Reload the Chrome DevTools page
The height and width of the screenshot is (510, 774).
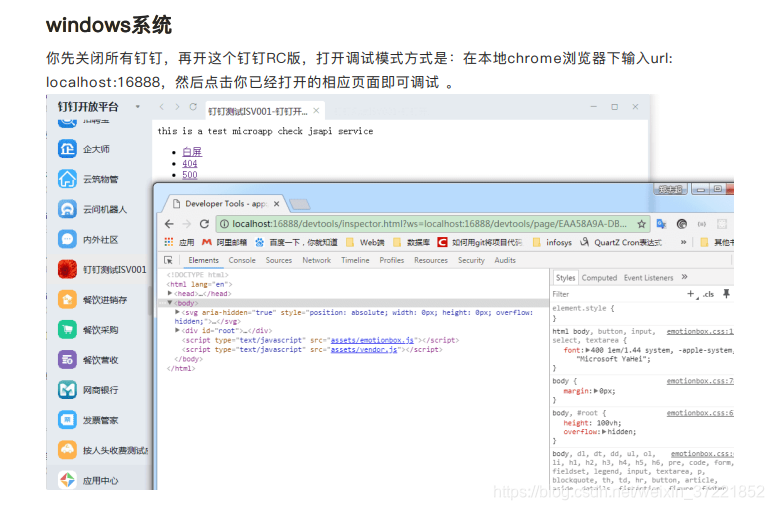204,224
